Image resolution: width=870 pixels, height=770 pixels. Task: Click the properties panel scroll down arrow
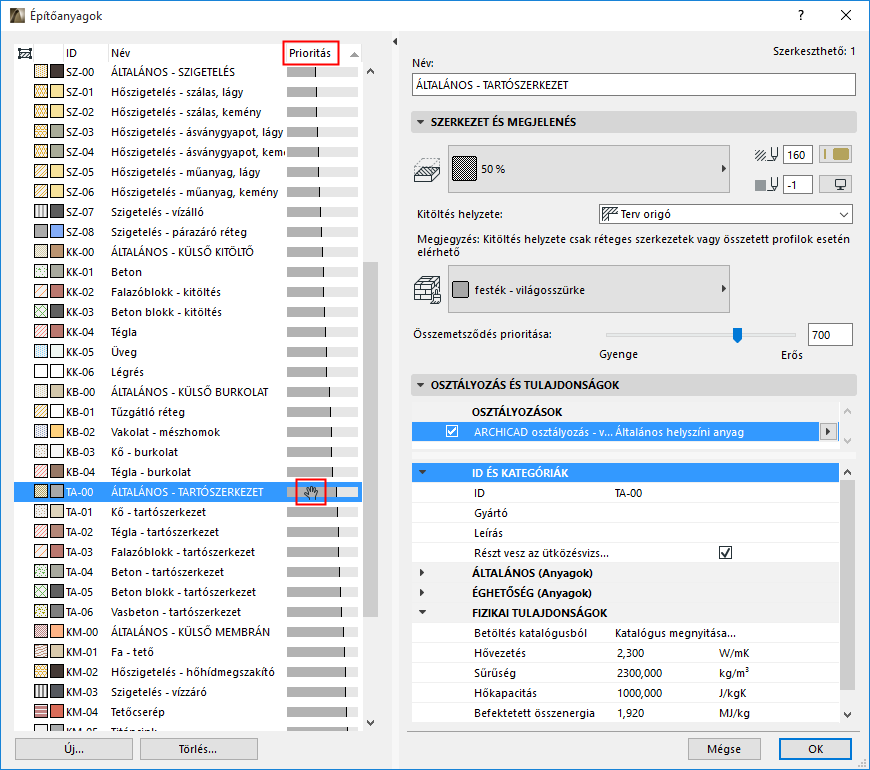(x=847, y=715)
